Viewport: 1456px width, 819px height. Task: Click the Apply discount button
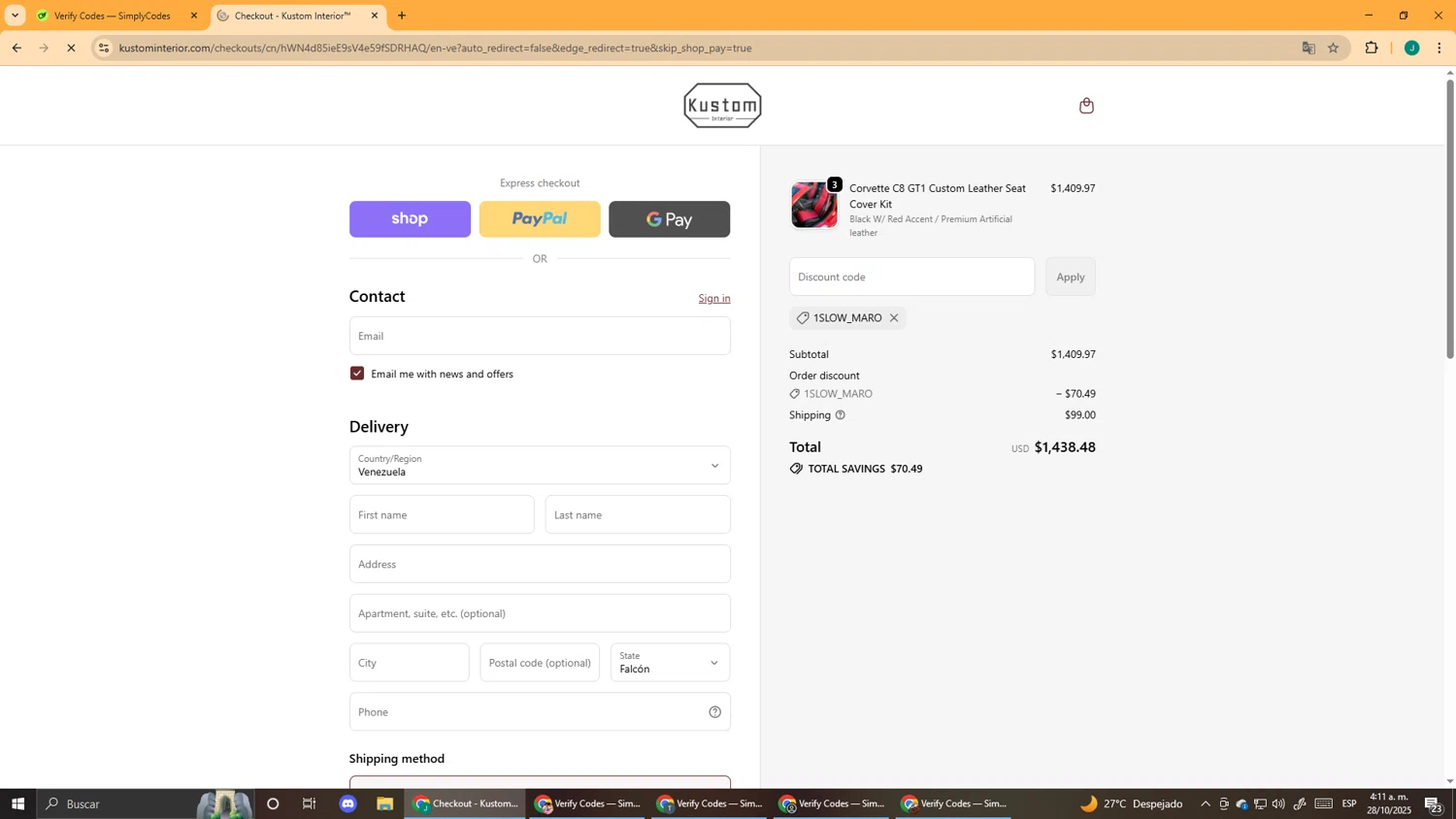click(1071, 277)
